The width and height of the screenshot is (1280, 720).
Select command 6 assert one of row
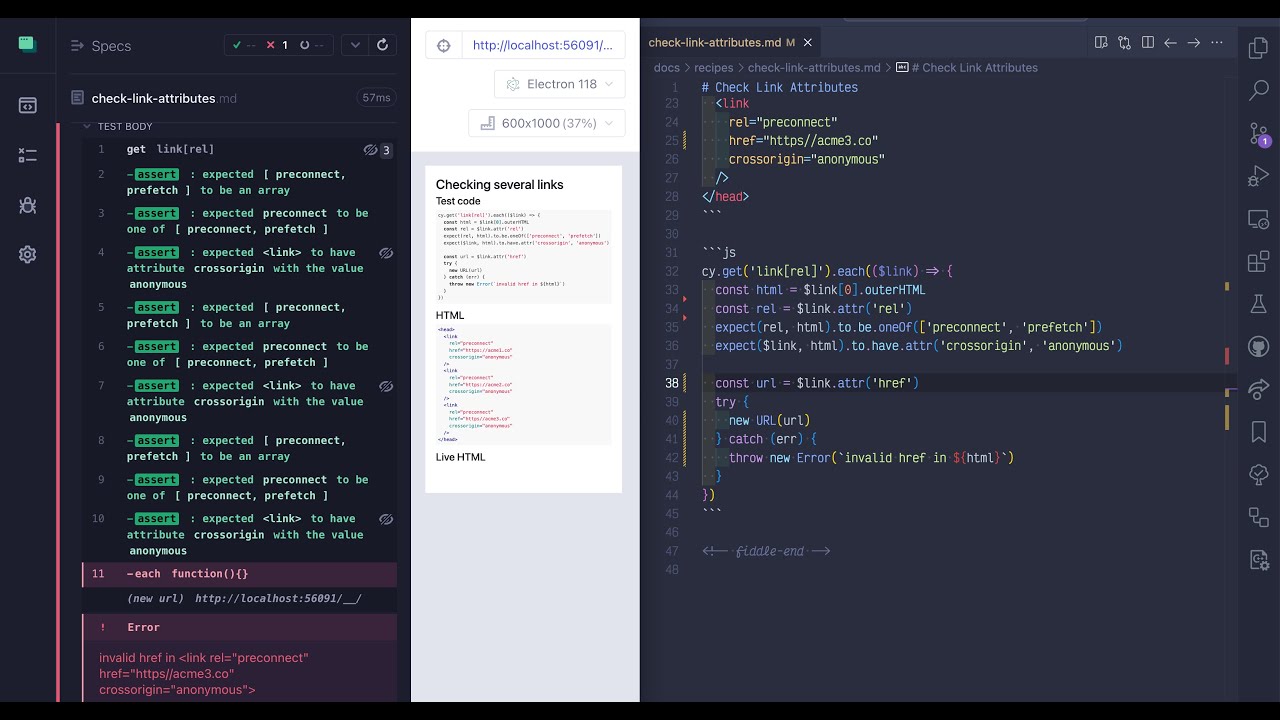pyautogui.click(x=240, y=355)
